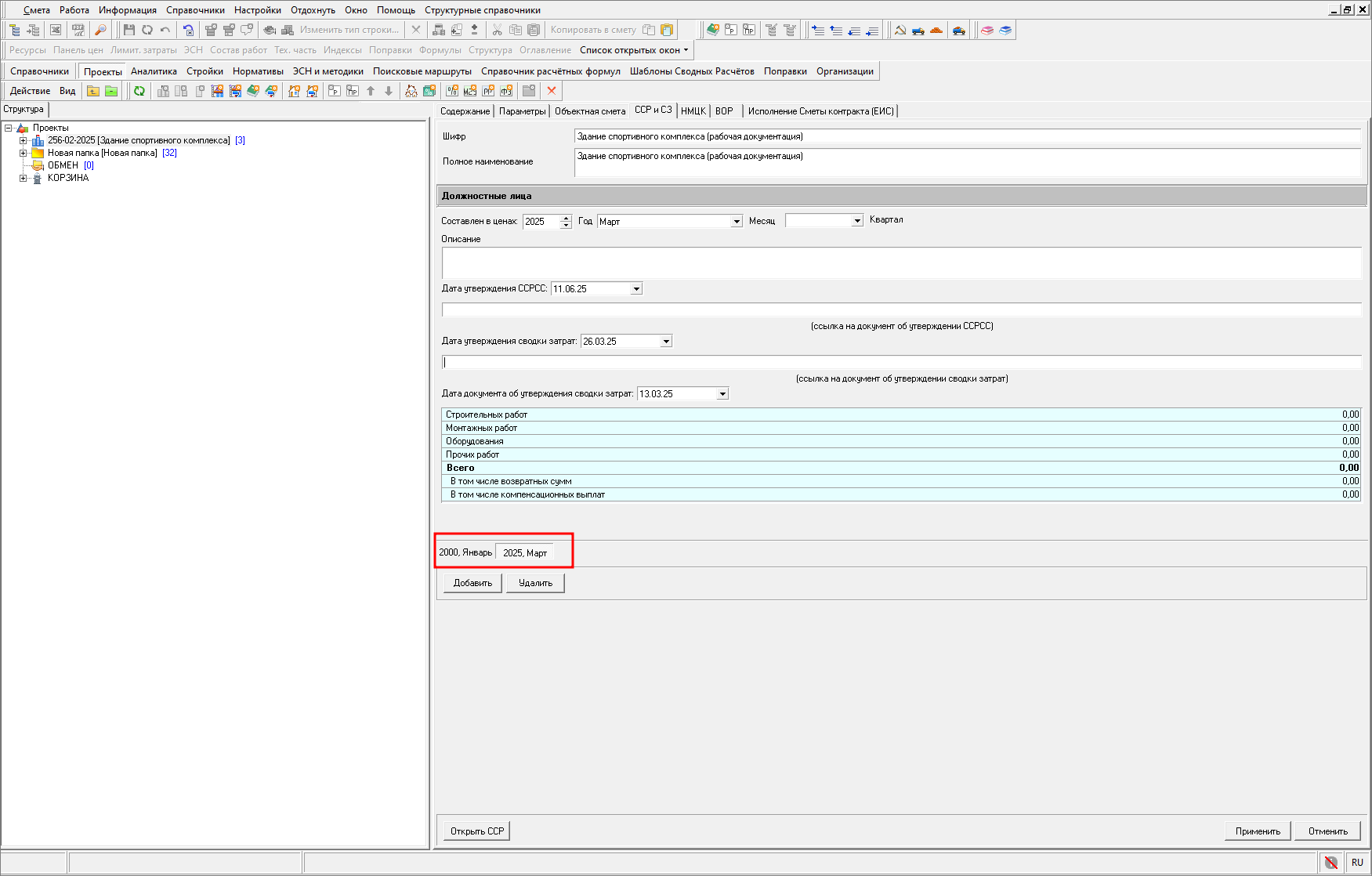Open the ССРСС approval date dropdown

click(x=636, y=289)
